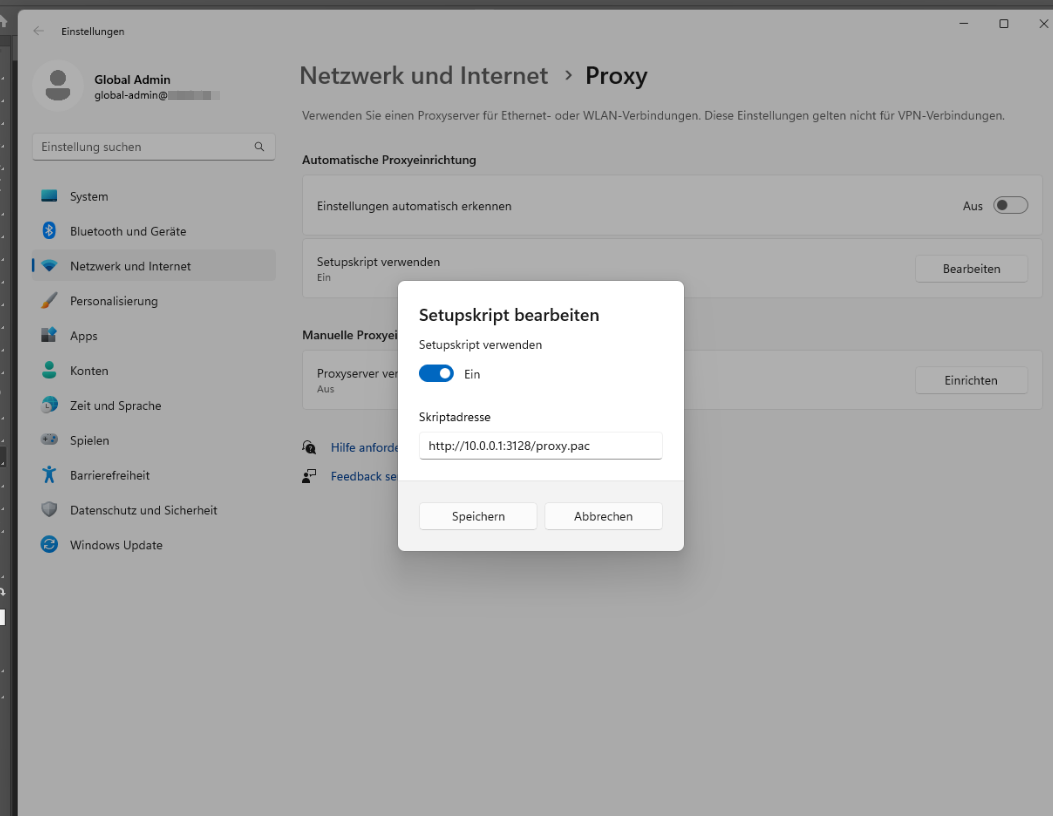
Task: Open Apps via its sidebar icon
Action: [49, 336]
